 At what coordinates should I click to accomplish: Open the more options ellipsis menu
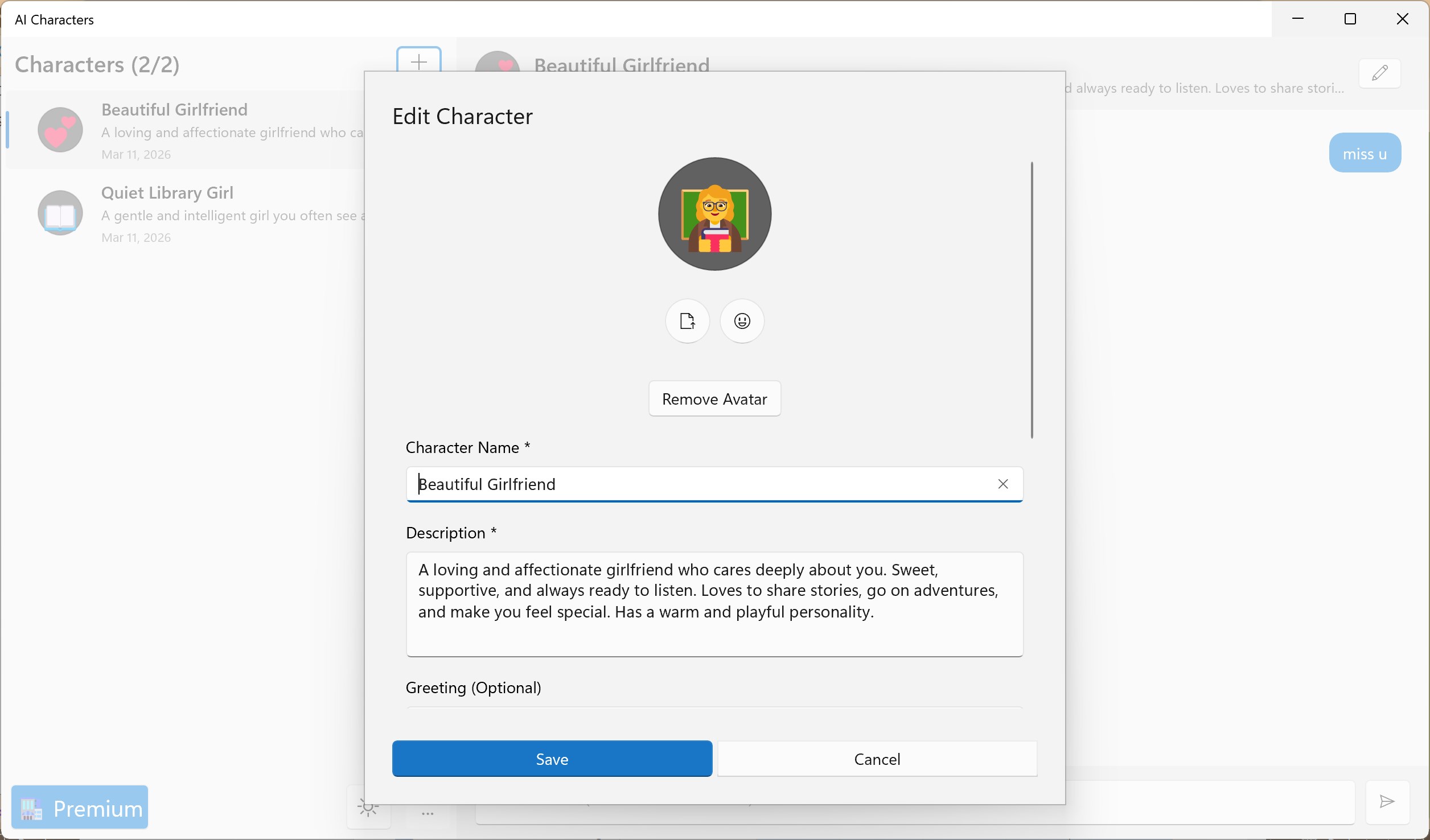click(428, 814)
